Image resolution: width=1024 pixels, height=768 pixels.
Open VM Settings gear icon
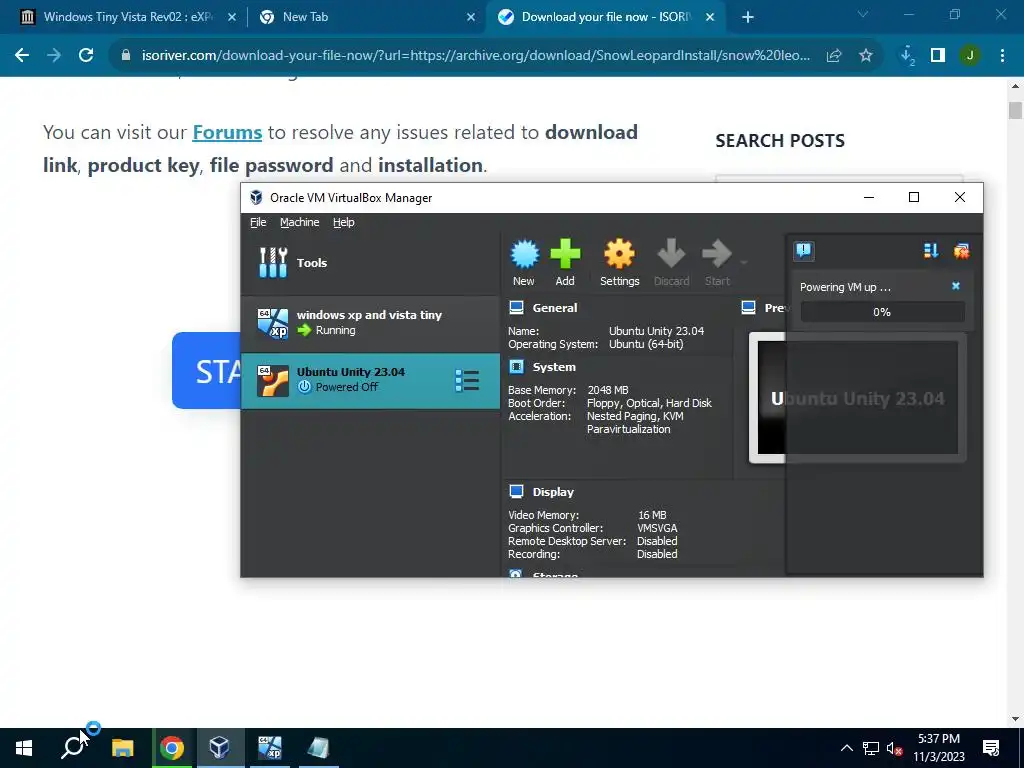pos(619,263)
